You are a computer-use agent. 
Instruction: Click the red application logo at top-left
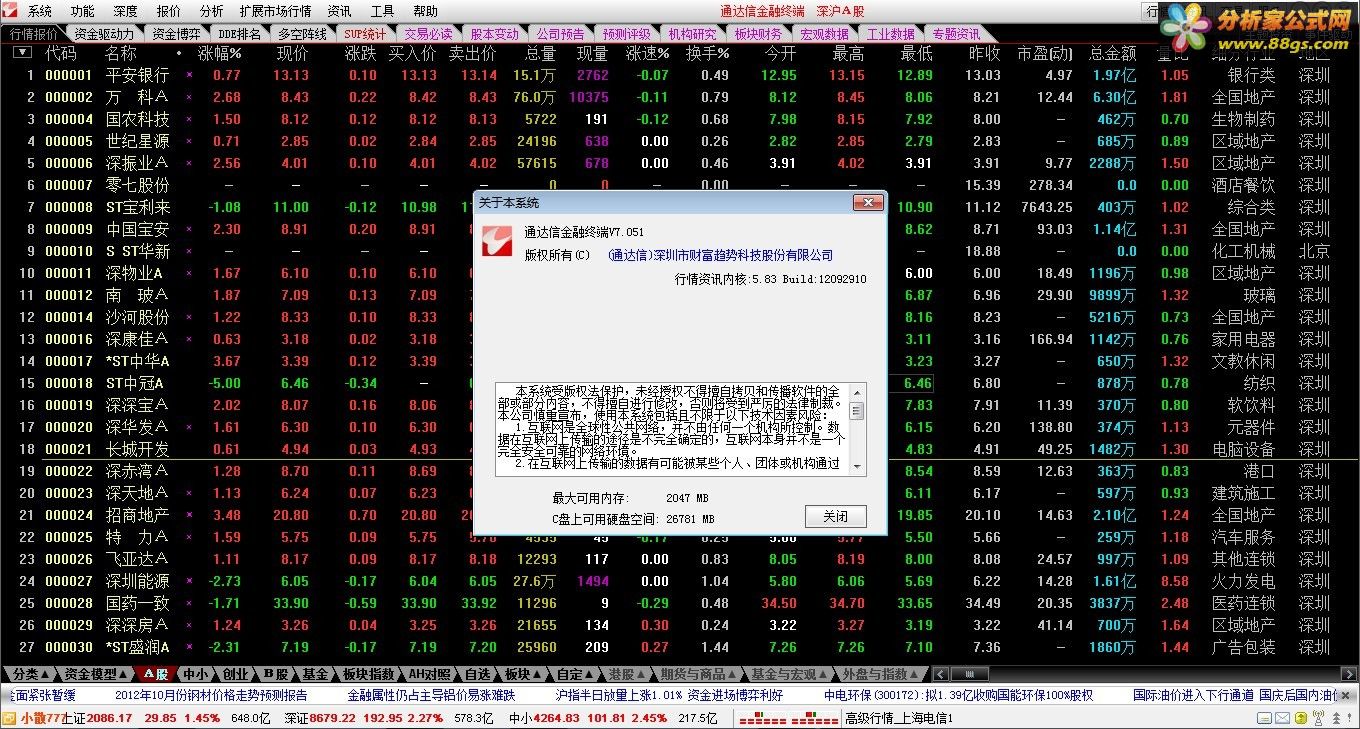click(12, 11)
